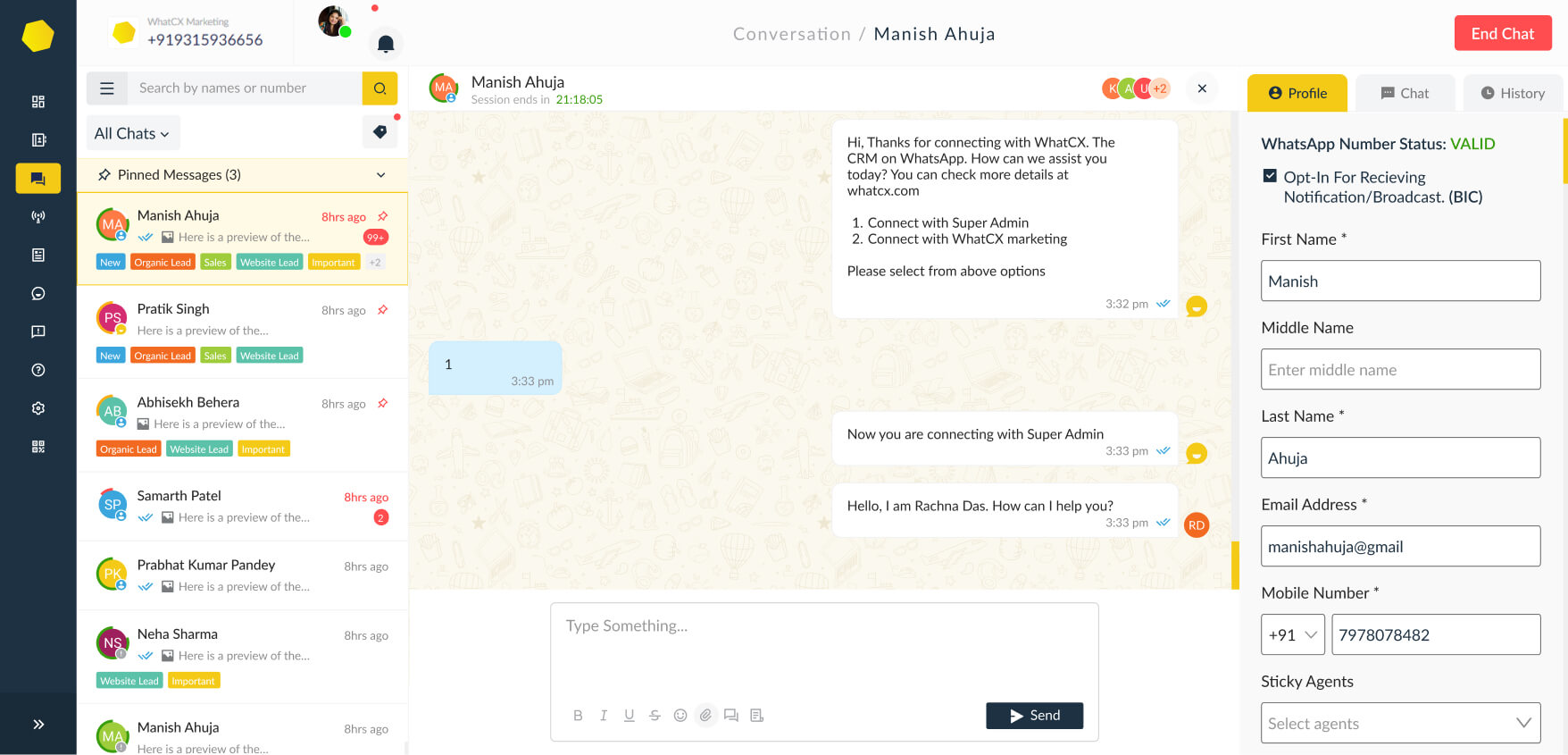Open the +91 country code dropdown
Screen dimensions: 1568x755
point(1293,634)
